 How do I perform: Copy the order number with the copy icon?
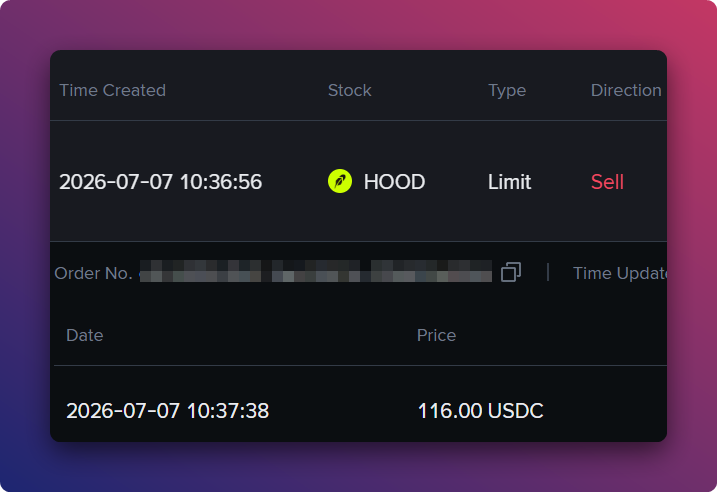[511, 273]
